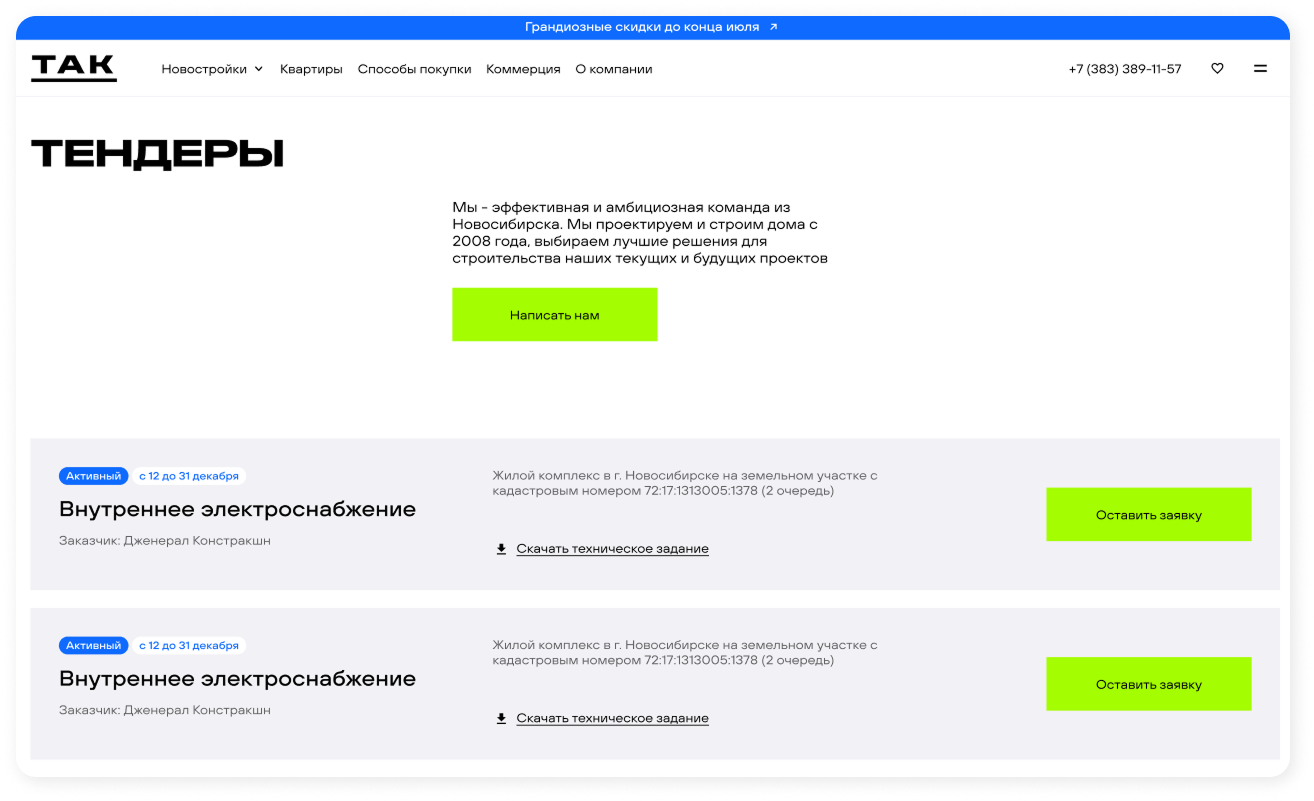
Task: Click Скачать техническое задание in second card
Action: click(612, 718)
